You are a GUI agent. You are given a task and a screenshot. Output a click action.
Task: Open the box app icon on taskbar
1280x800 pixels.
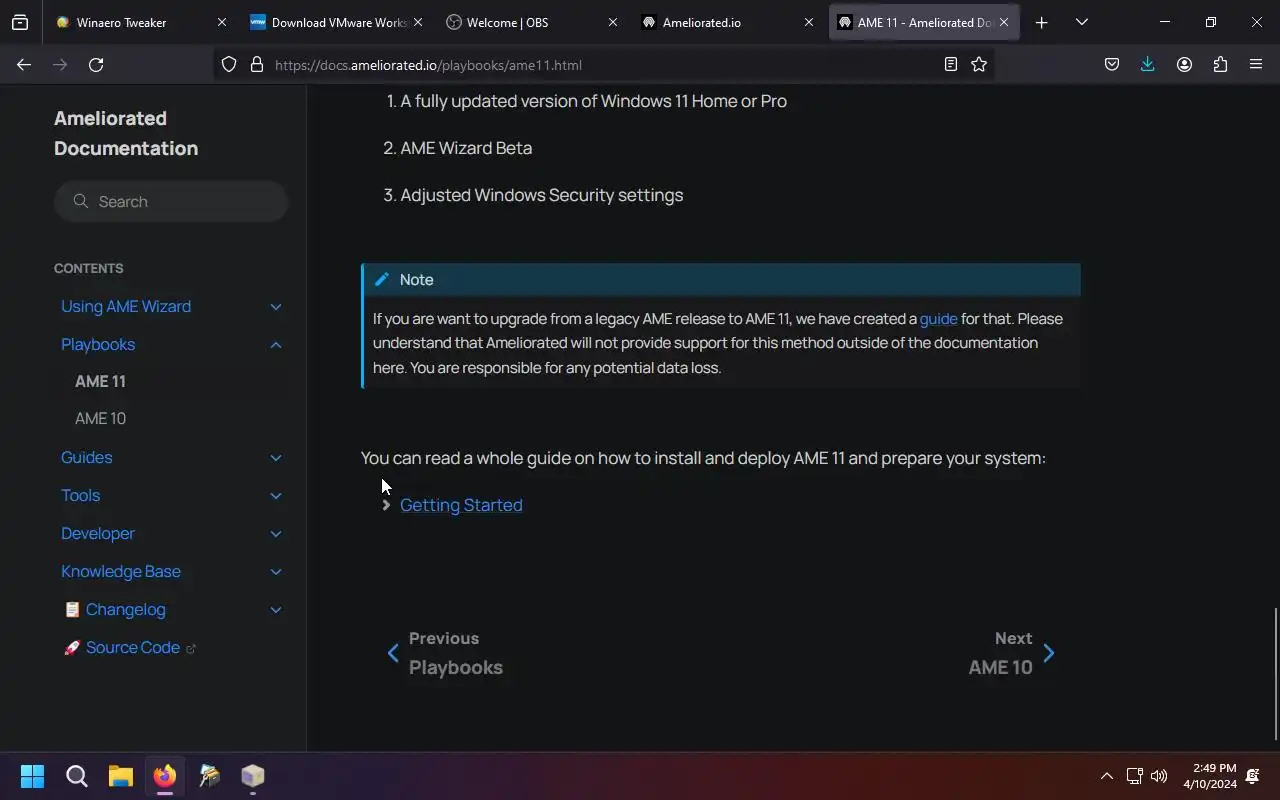click(253, 776)
